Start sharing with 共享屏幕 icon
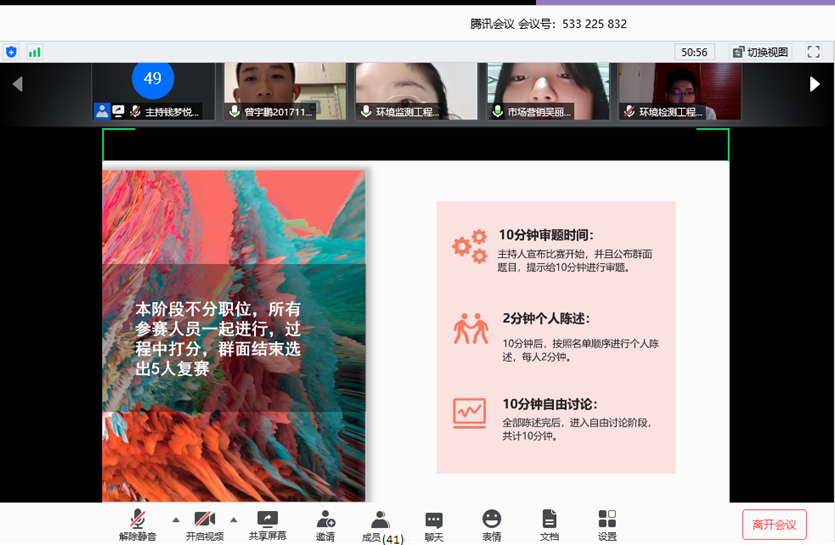Viewport: 835px width, 545px height. click(x=267, y=524)
